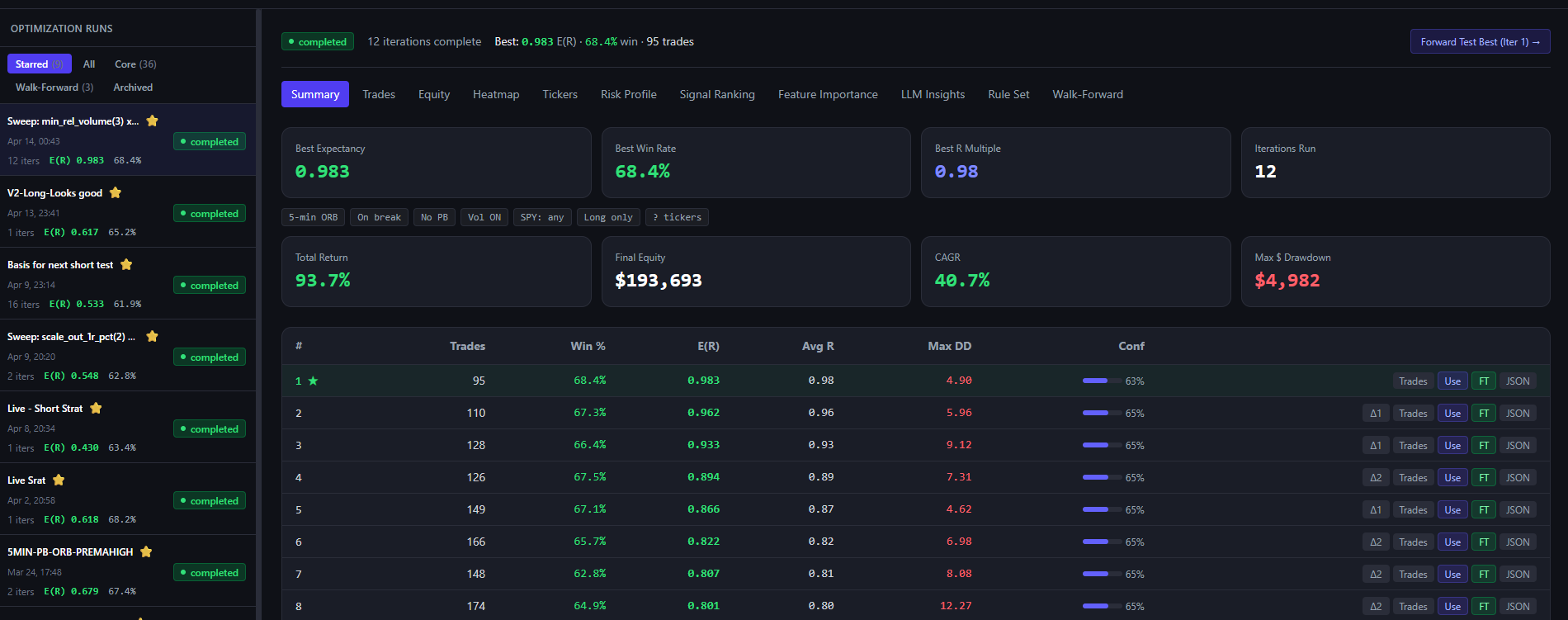Viewport: 1568px width, 620px height.
Task: Sort table by Win % column
Action: pos(588,346)
